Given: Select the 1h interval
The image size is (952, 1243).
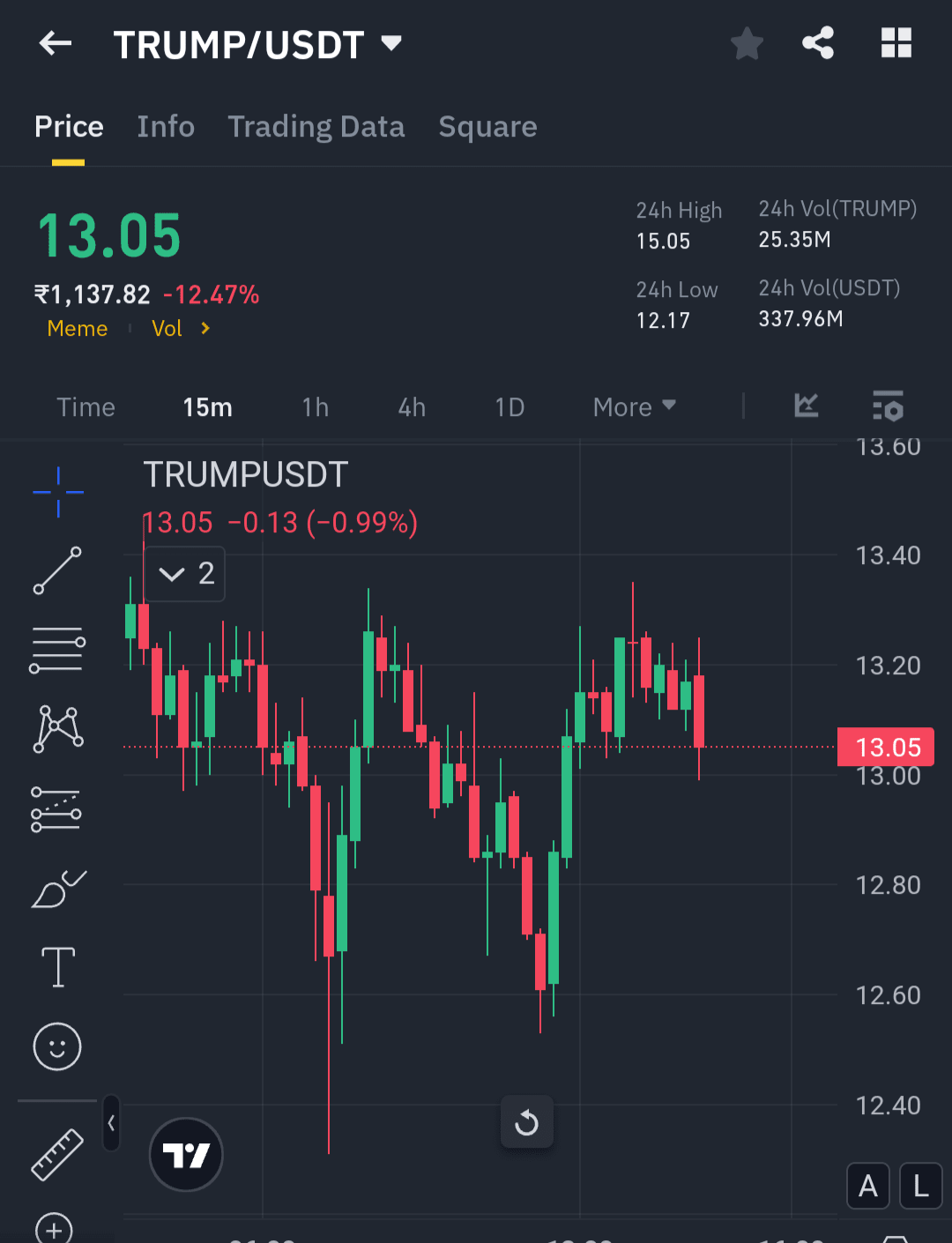Looking at the screenshot, I should 315,407.
